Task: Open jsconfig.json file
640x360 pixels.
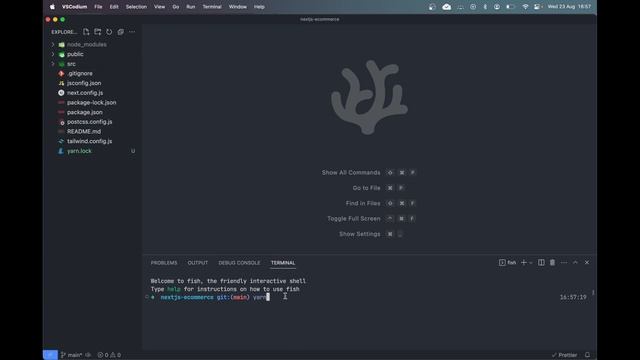Action: coord(84,83)
